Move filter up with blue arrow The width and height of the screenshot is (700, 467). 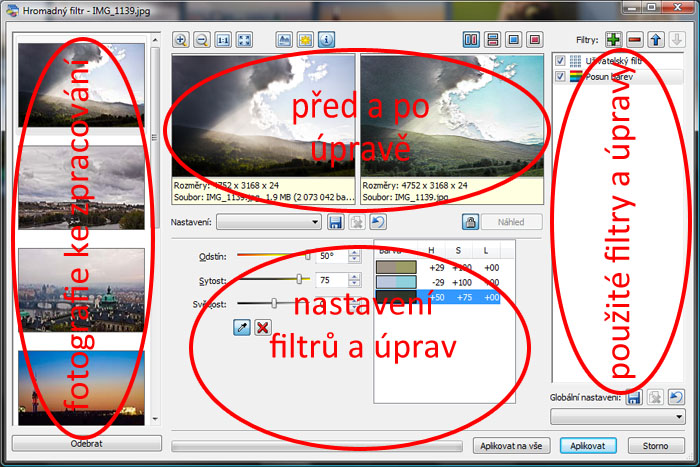tap(658, 39)
